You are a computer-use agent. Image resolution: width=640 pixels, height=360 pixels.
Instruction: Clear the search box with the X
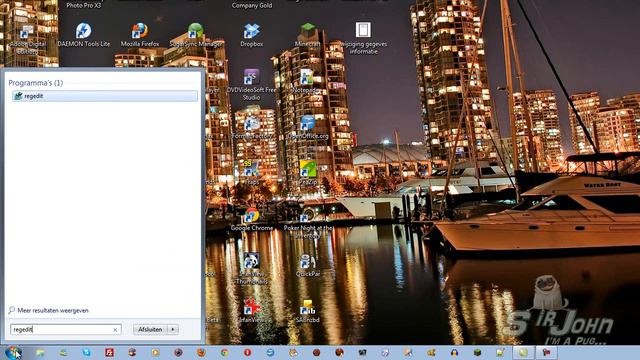click(x=115, y=330)
